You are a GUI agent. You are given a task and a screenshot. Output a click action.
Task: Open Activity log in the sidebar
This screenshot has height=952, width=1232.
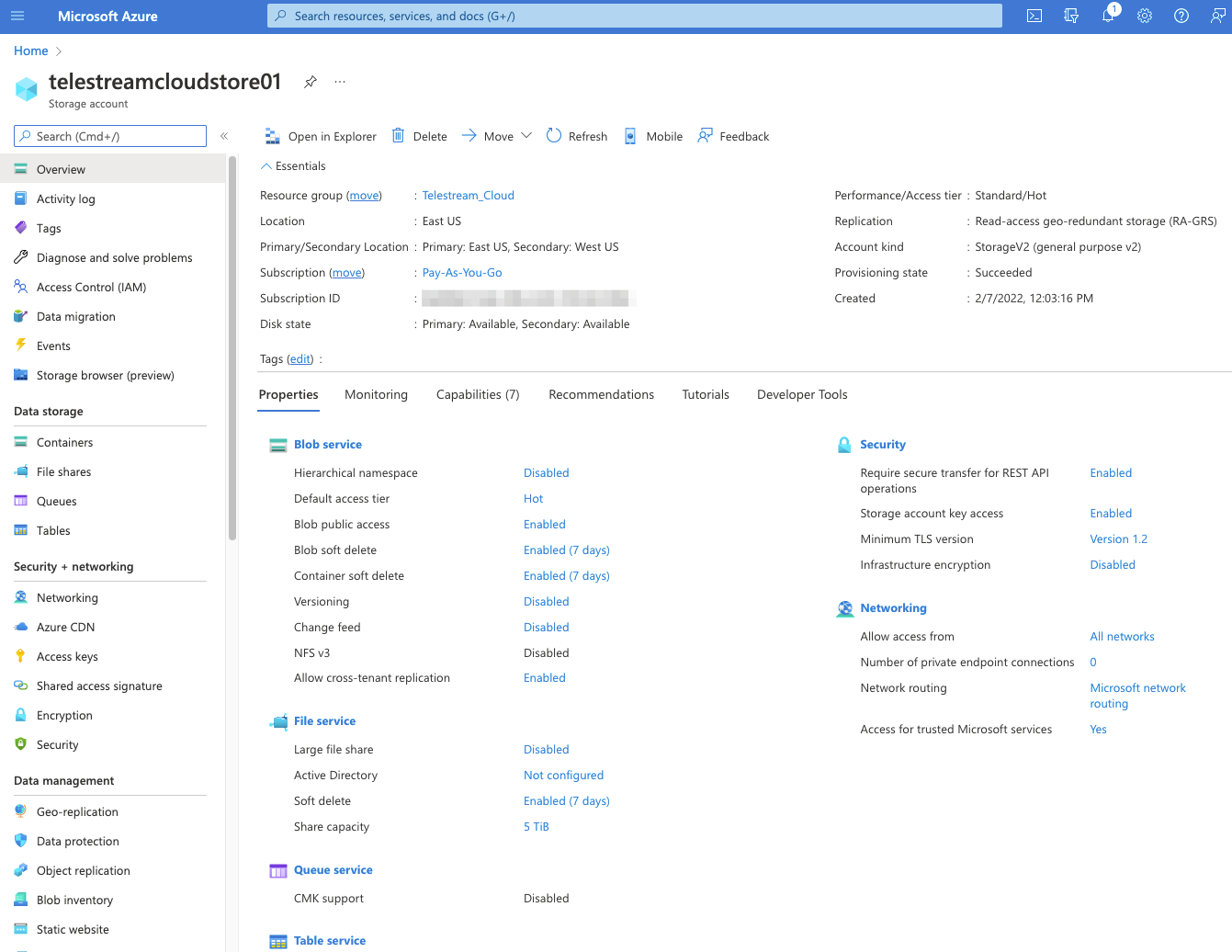pyautogui.click(x=112, y=198)
